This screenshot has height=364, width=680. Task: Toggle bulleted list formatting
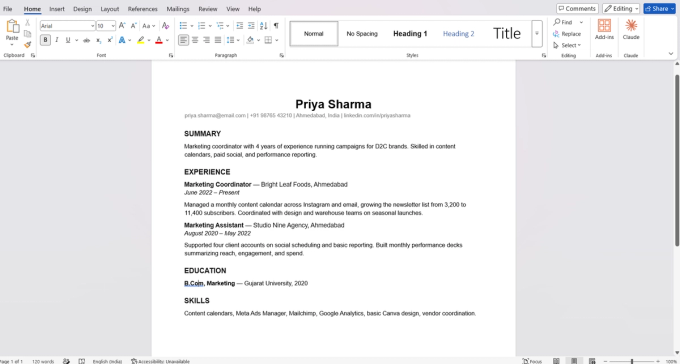point(183,26)
